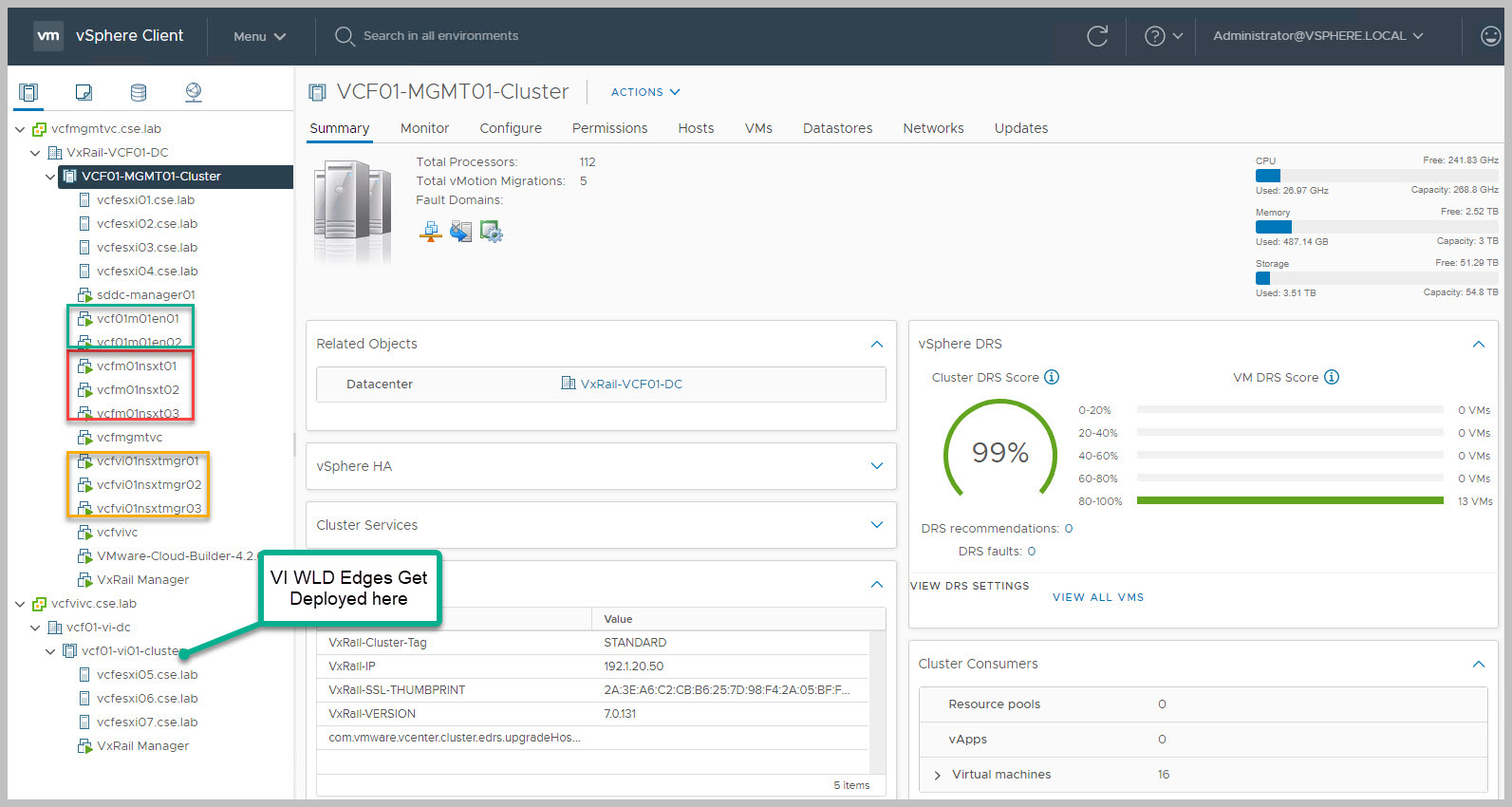Viewport: 1512px width, 807px height.
Task: Expand the vSphere HA panel
Action: coord(876,466)
